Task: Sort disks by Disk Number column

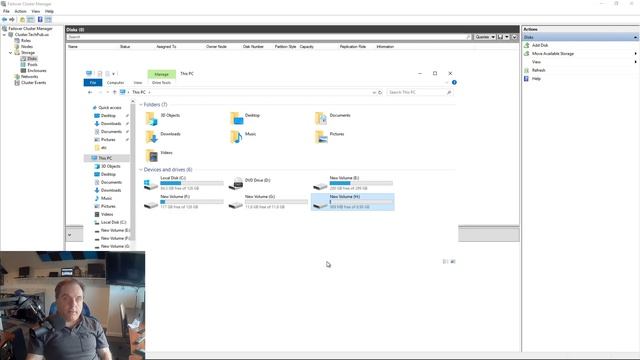Action: click(x=253, y=47)
